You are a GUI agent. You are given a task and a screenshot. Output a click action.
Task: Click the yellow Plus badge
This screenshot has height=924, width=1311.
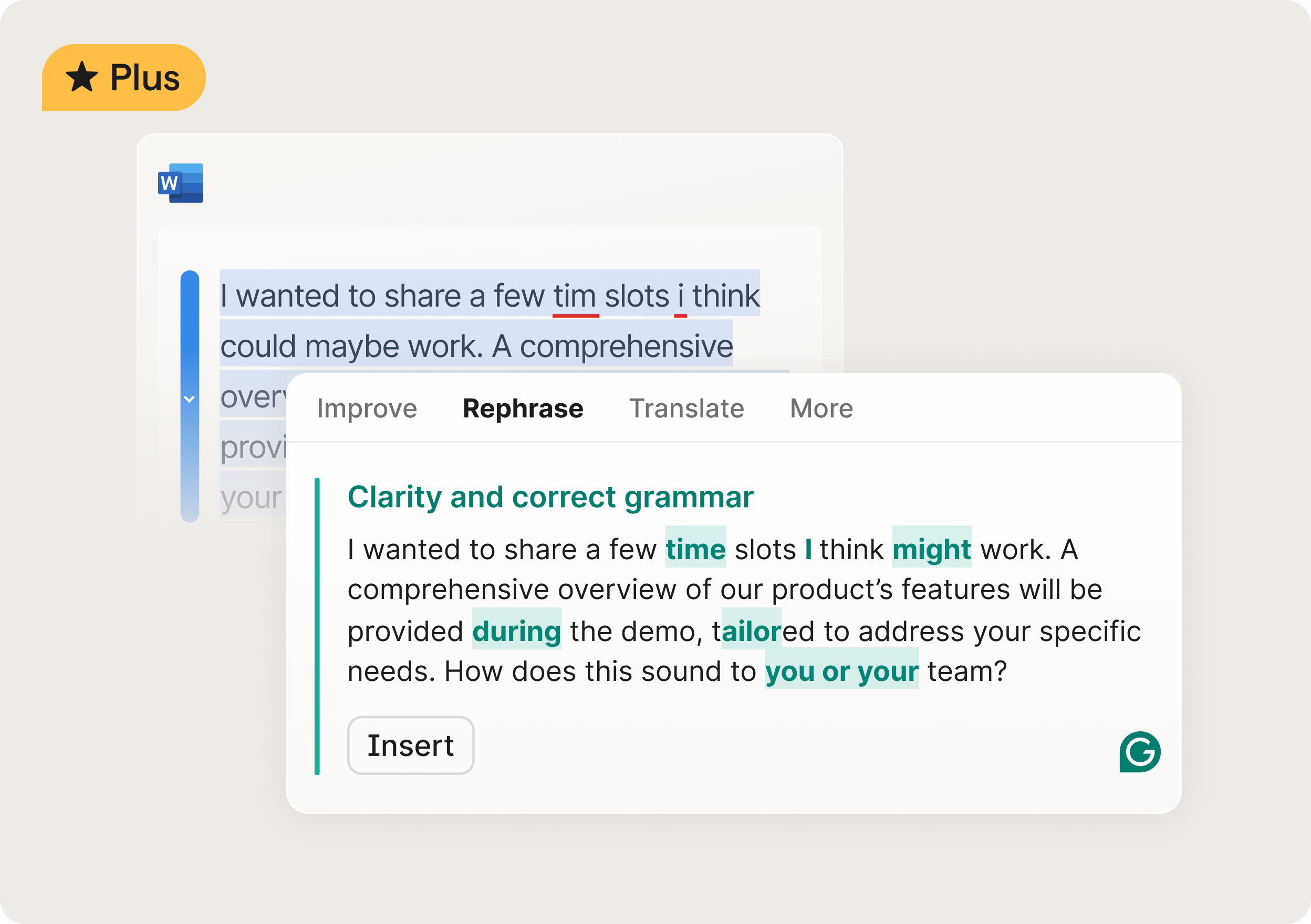tap(123, 77)
